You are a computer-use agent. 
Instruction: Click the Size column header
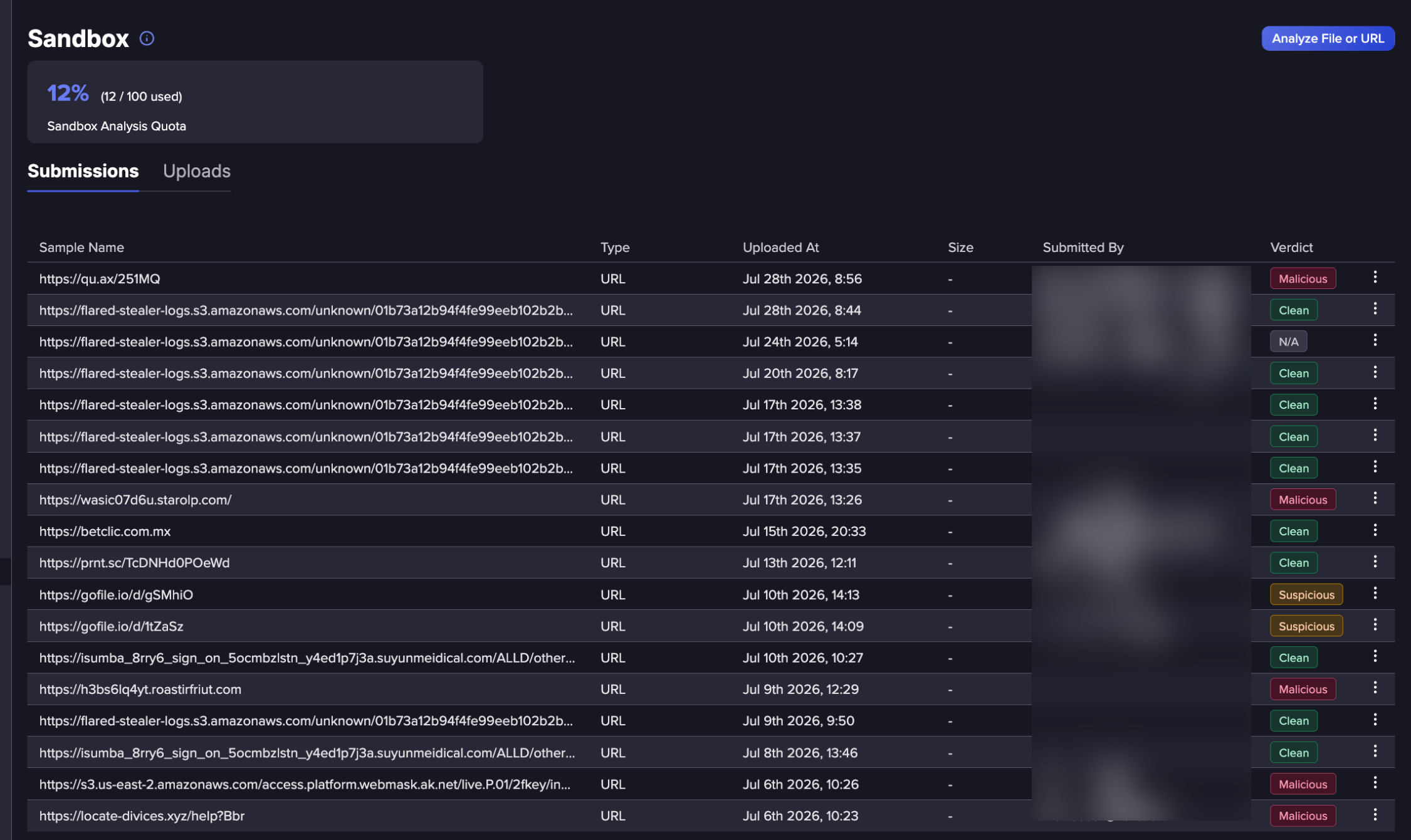point(960,248)
